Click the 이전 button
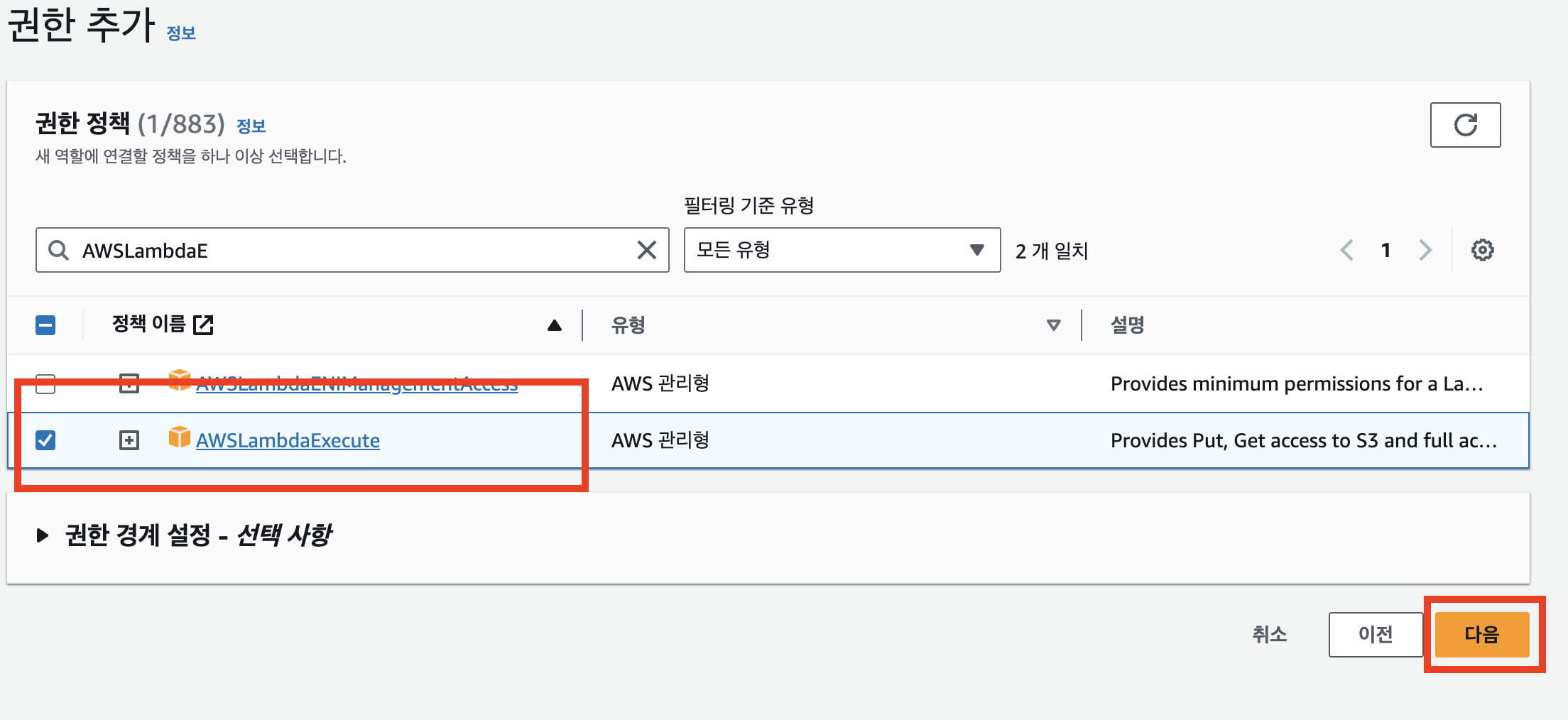 click(x=1376, y=634)
